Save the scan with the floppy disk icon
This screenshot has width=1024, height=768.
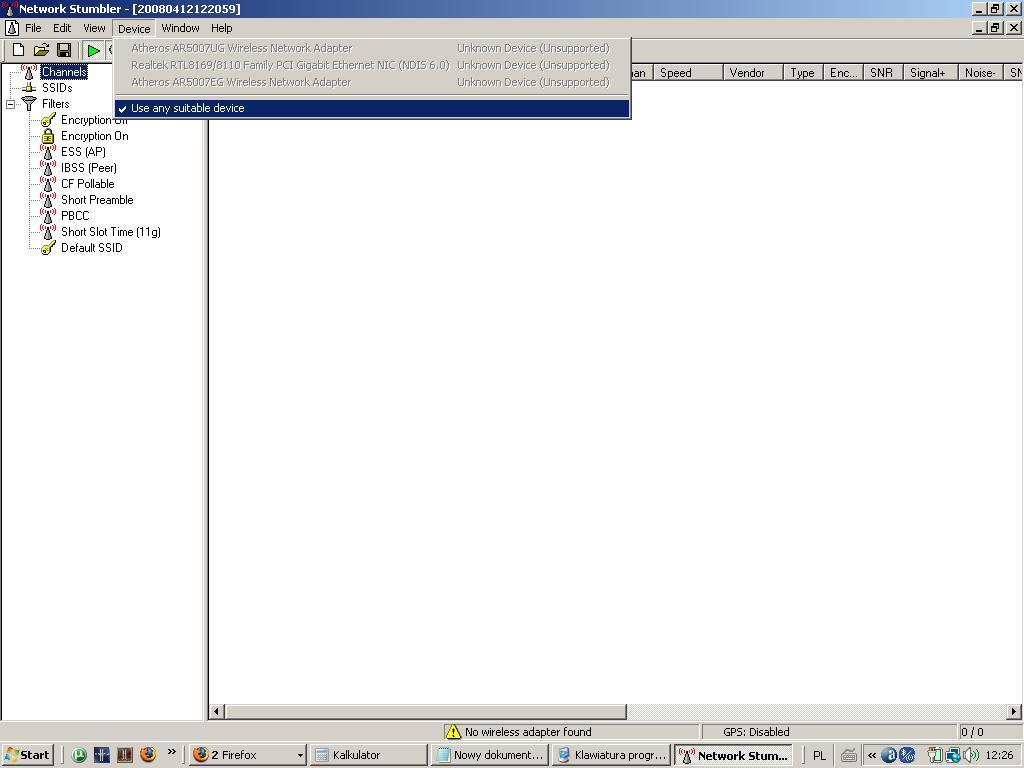click(x=63, y=50)
